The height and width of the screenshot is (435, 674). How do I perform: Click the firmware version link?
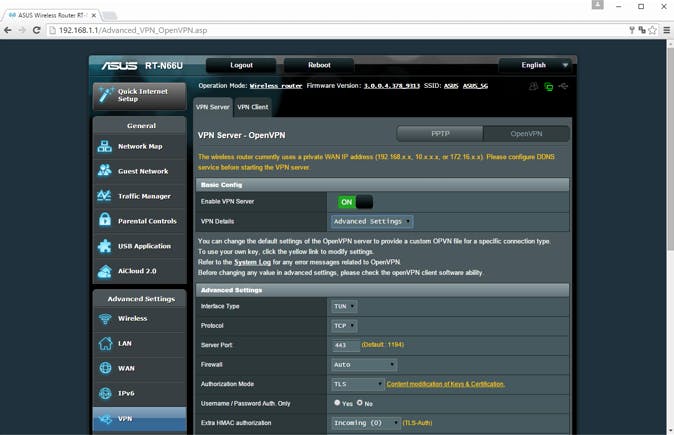click(x=392, y=86)
